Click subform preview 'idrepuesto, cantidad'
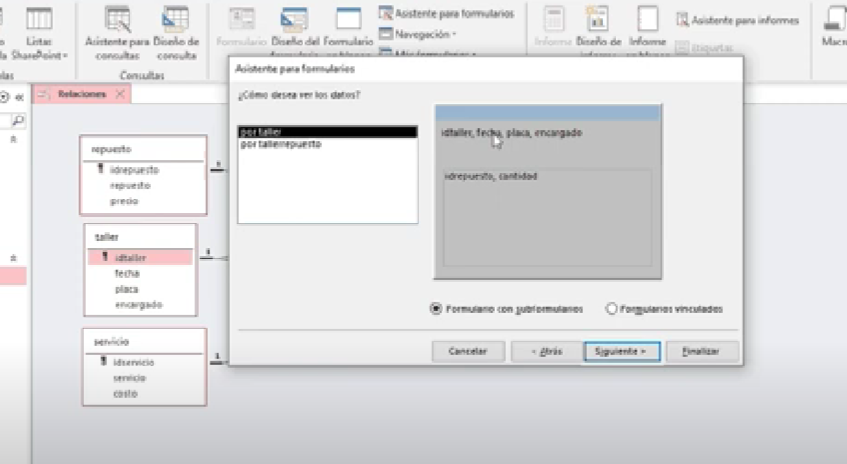This screenshot has height=464, width=847. coord(491,176)
